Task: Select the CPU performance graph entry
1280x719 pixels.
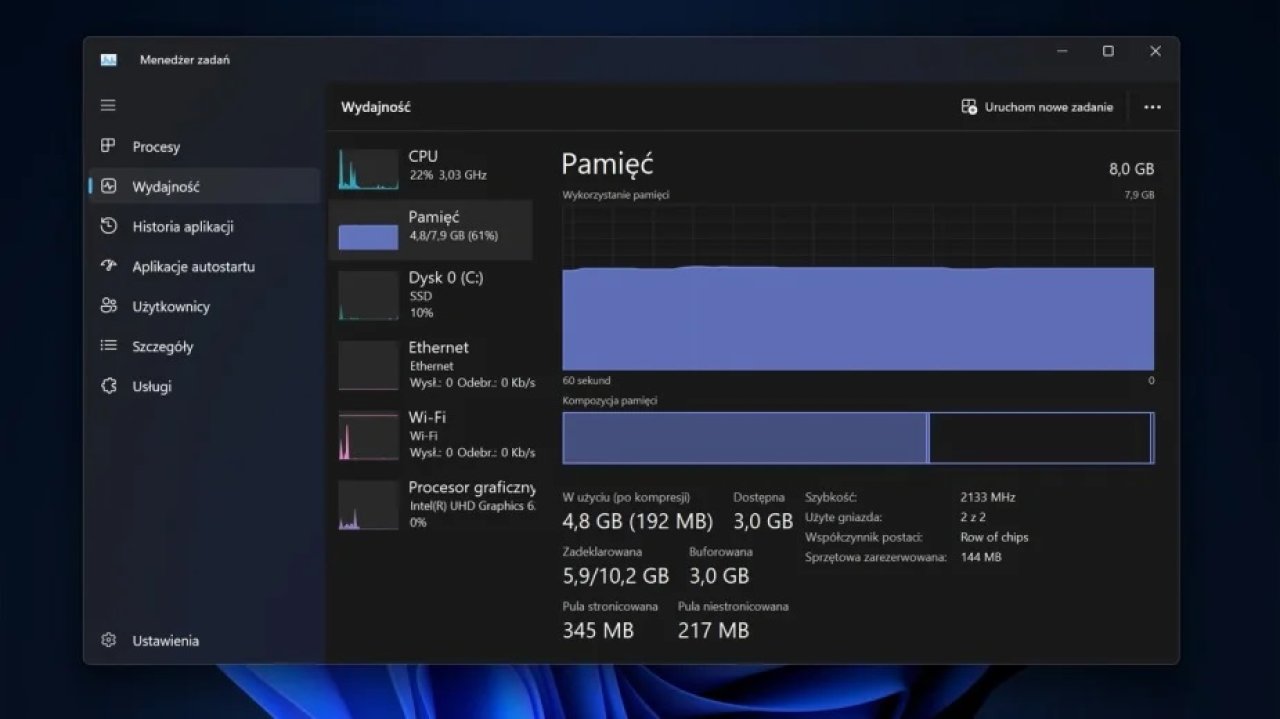Action: [x=431, y=169]
